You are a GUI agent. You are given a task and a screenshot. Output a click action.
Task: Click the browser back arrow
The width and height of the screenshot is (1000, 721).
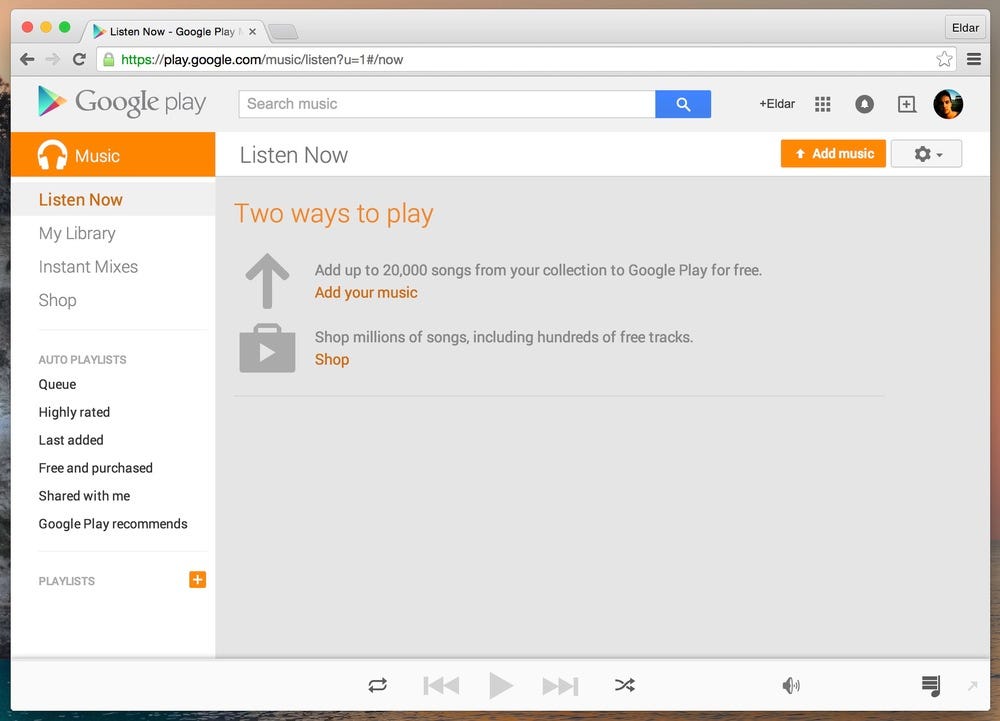(x=27, y=59)
